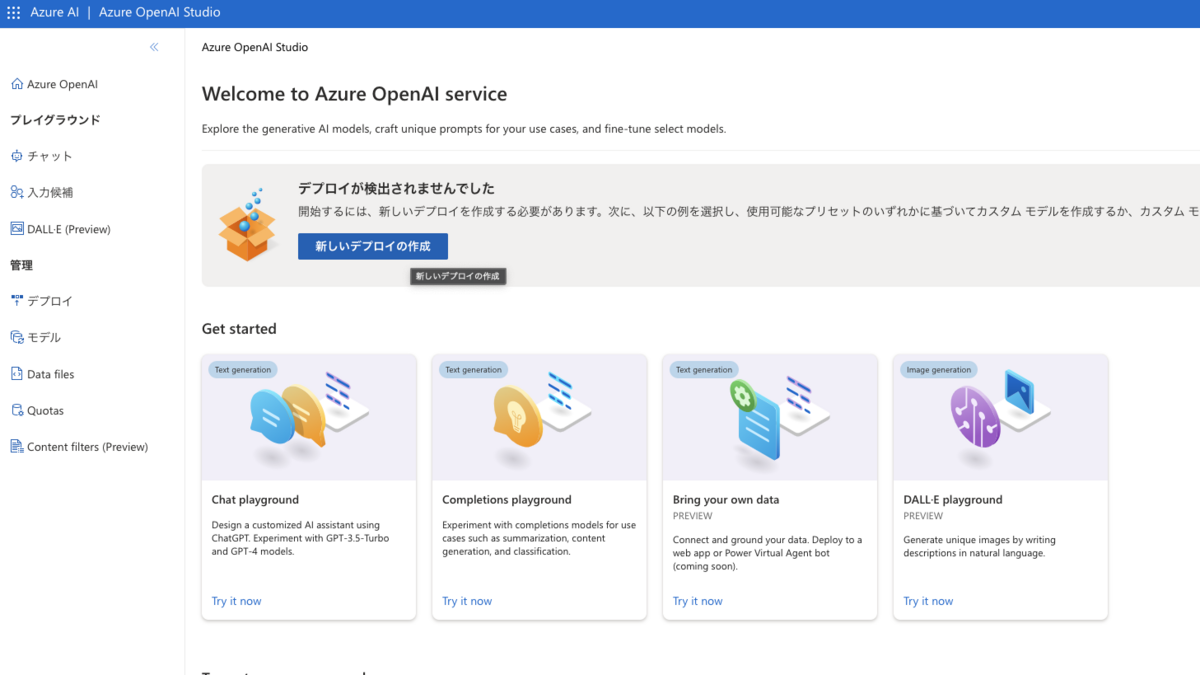
Task: Click the Azure OpenAI home icon
Action: [x=16, y=84]
